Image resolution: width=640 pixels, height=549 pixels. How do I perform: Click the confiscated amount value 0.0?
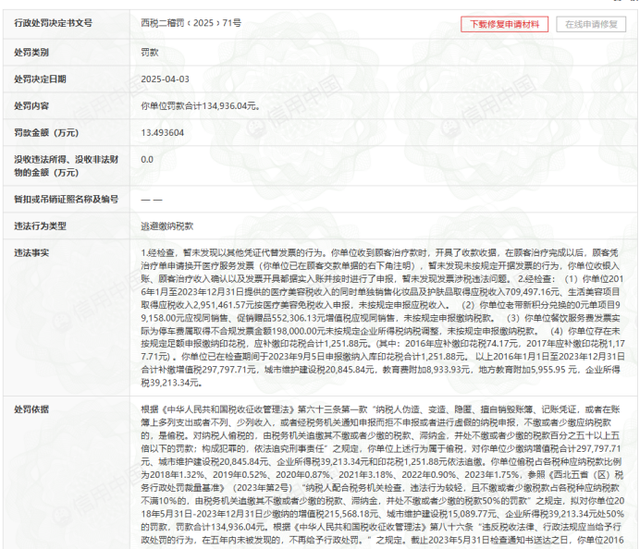coord(147,160)
